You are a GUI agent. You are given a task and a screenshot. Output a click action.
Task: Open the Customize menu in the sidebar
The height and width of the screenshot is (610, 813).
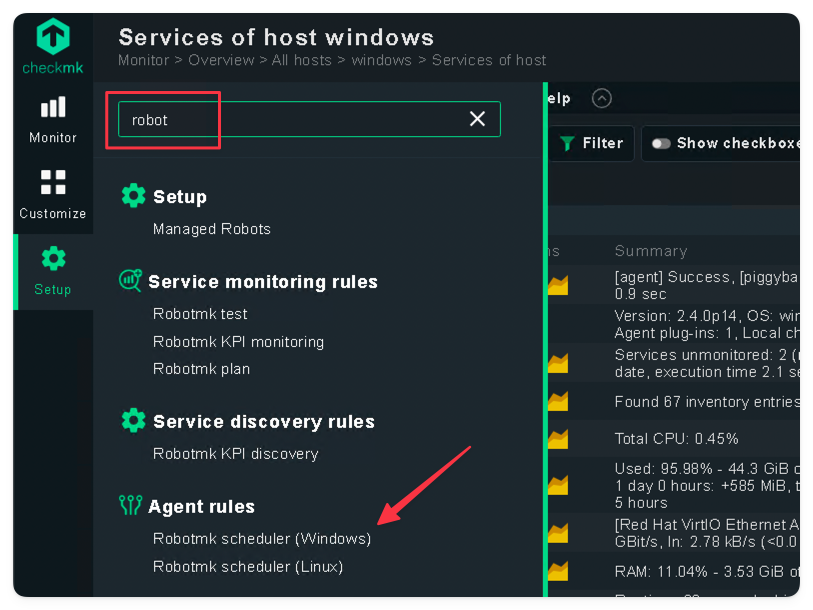53,195
